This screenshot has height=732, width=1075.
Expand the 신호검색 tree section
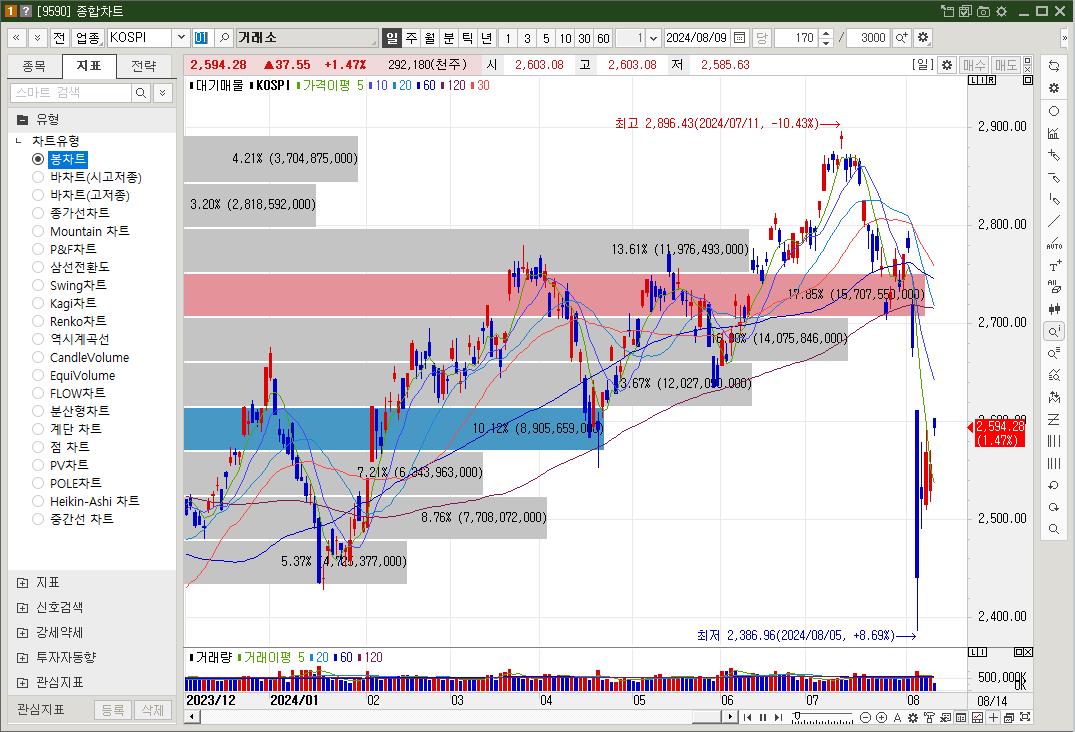[x=22, y=608]
